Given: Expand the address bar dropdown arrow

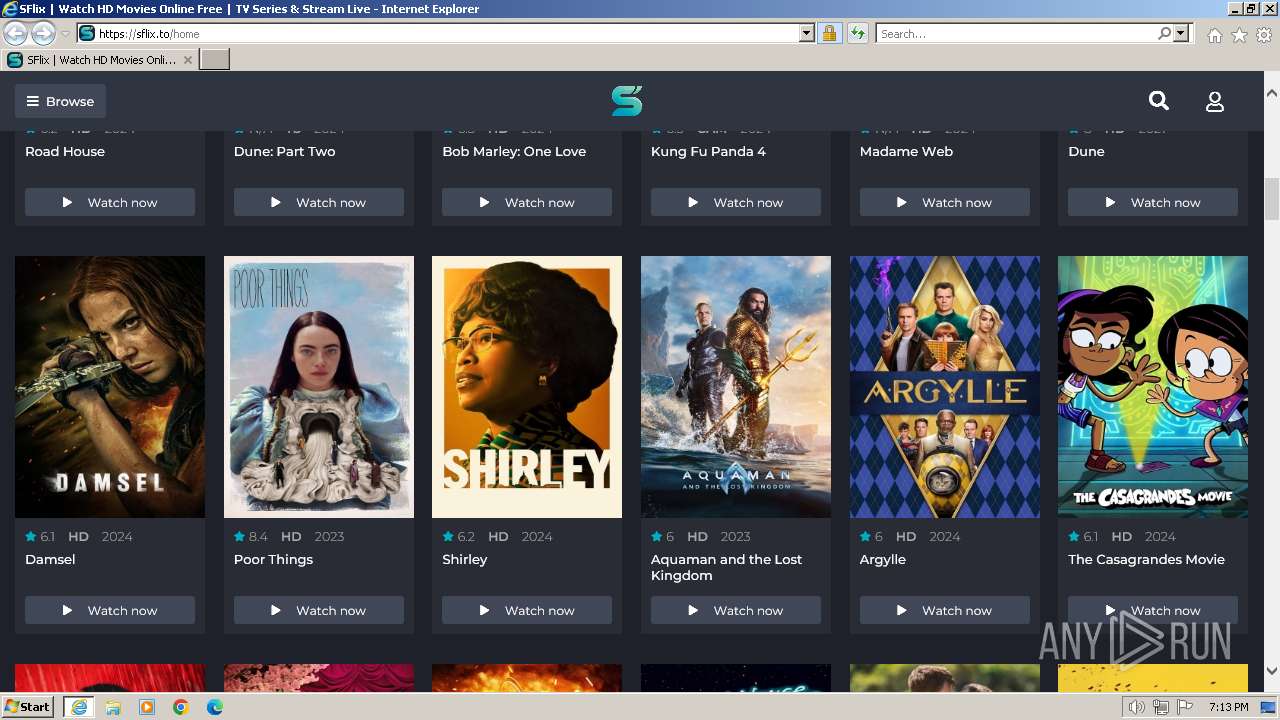Looking at the screenshot, I should [807, 33].
